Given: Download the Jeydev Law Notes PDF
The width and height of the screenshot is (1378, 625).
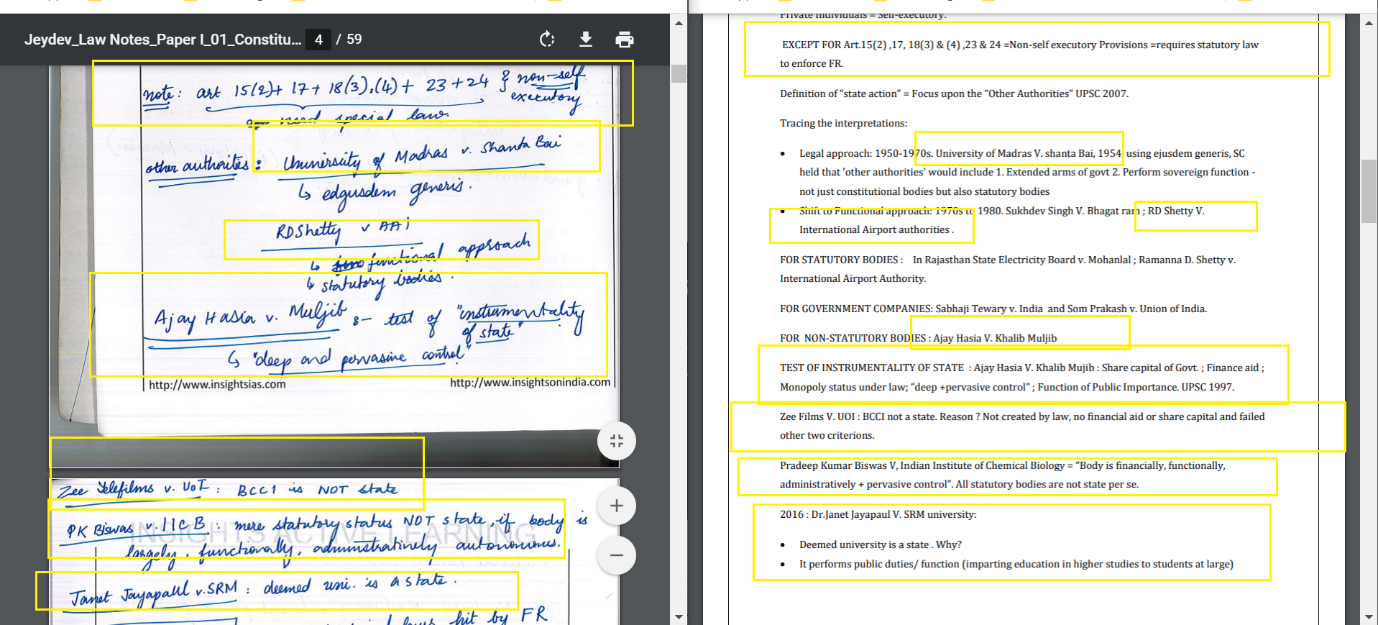Looking at the screenshot, I should (x=586, y=40).
